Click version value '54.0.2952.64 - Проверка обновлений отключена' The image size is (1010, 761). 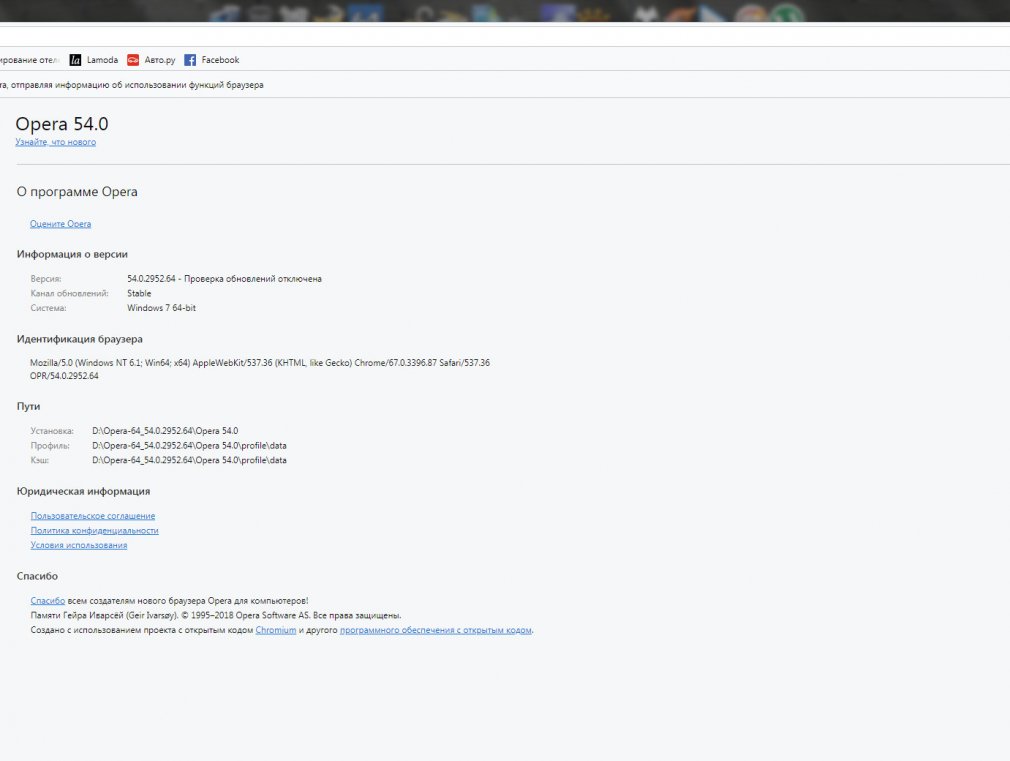pos(224,279)
